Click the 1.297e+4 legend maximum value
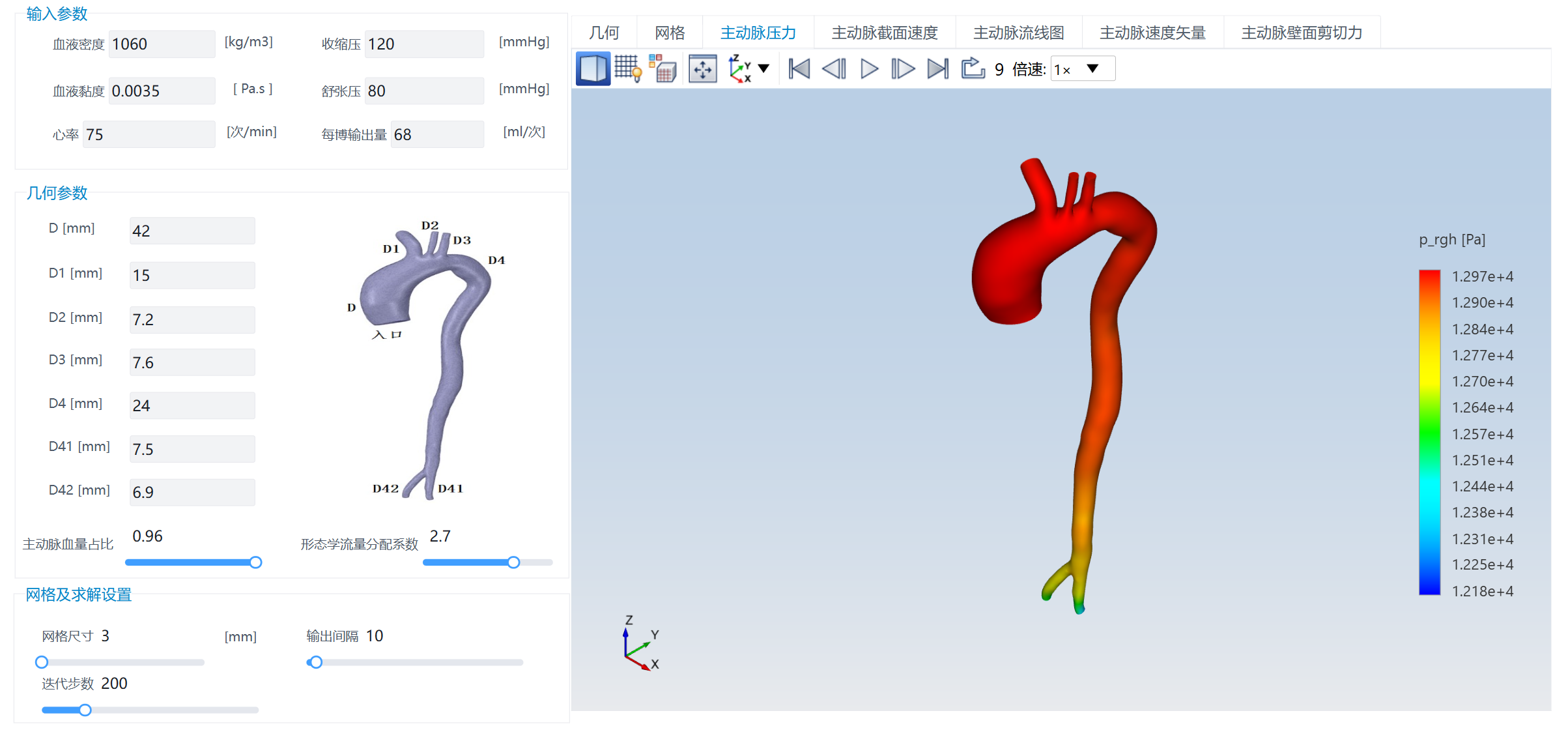Image resolution: width=1568 pixels, height=741 pixels. pyautogui.click(x=1483, y=276)
